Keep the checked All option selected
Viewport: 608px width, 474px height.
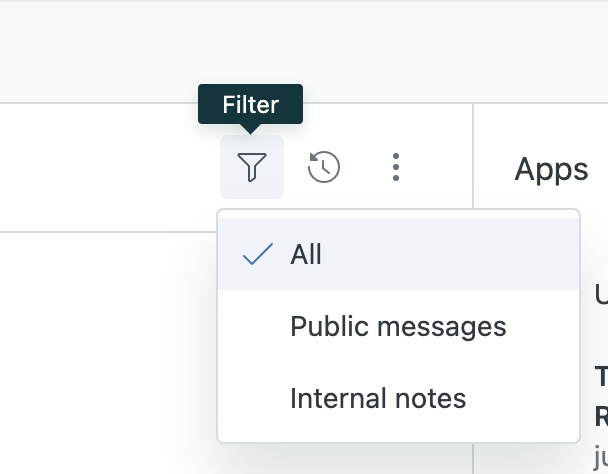coord(306,255)
